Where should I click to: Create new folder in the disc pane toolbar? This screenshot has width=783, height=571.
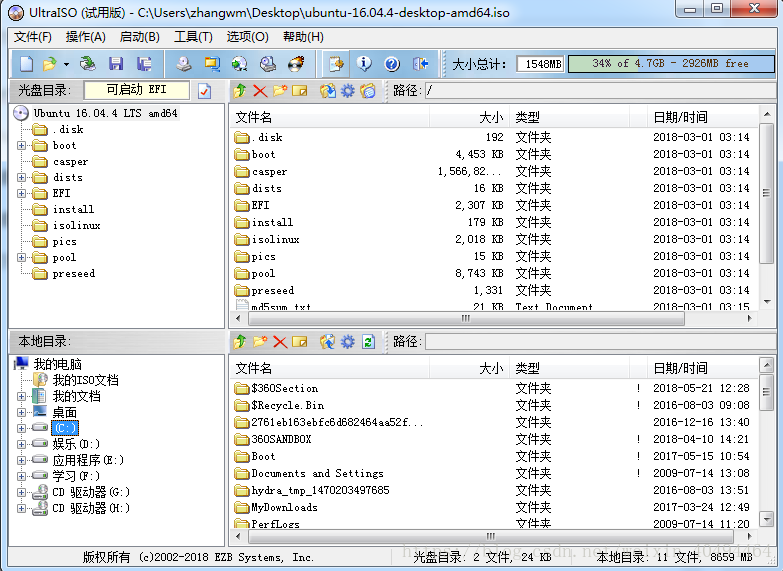pos(280,91)
